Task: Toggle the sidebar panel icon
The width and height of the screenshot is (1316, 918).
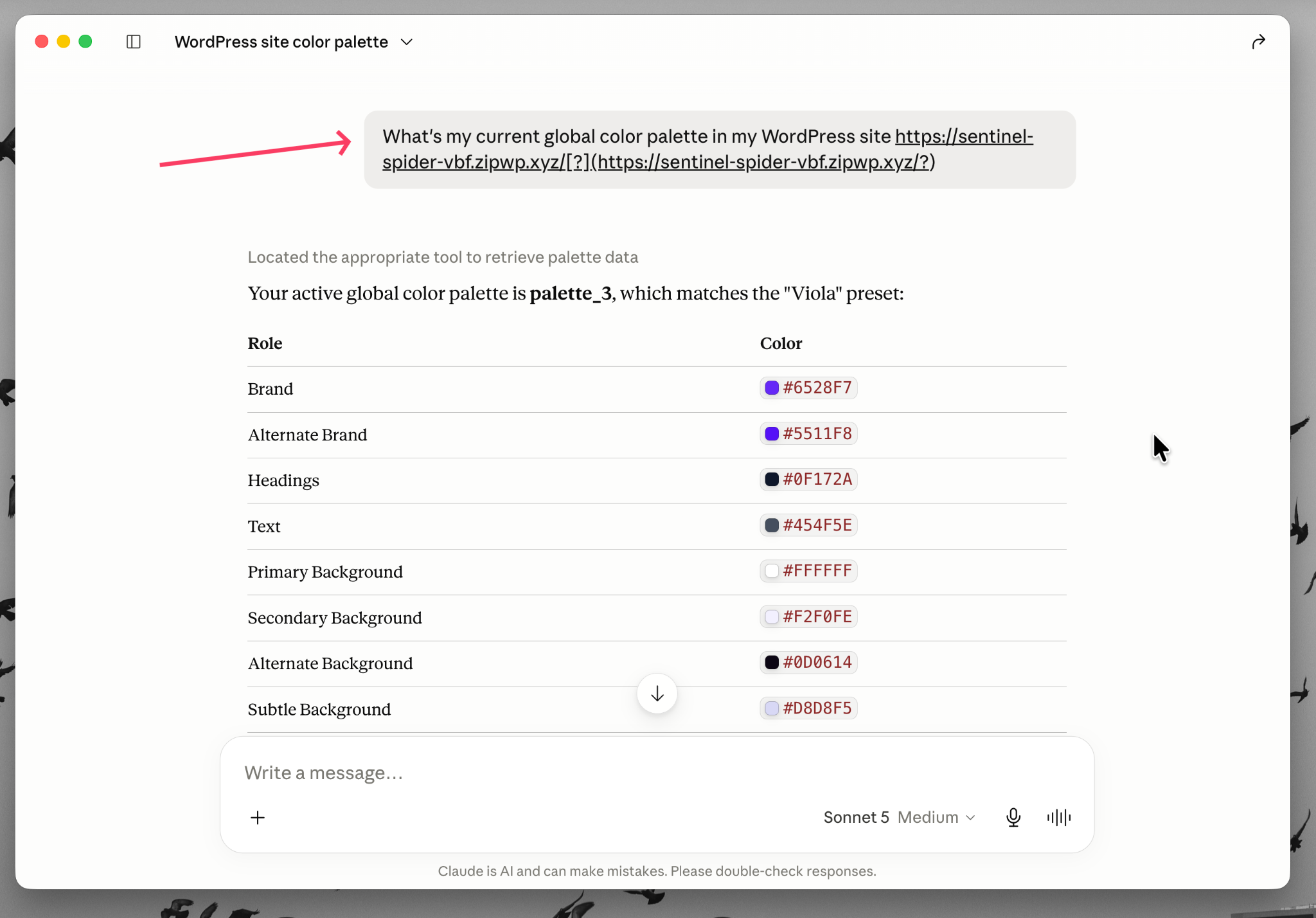Action: pyautogui.click(x=134, y=42)
